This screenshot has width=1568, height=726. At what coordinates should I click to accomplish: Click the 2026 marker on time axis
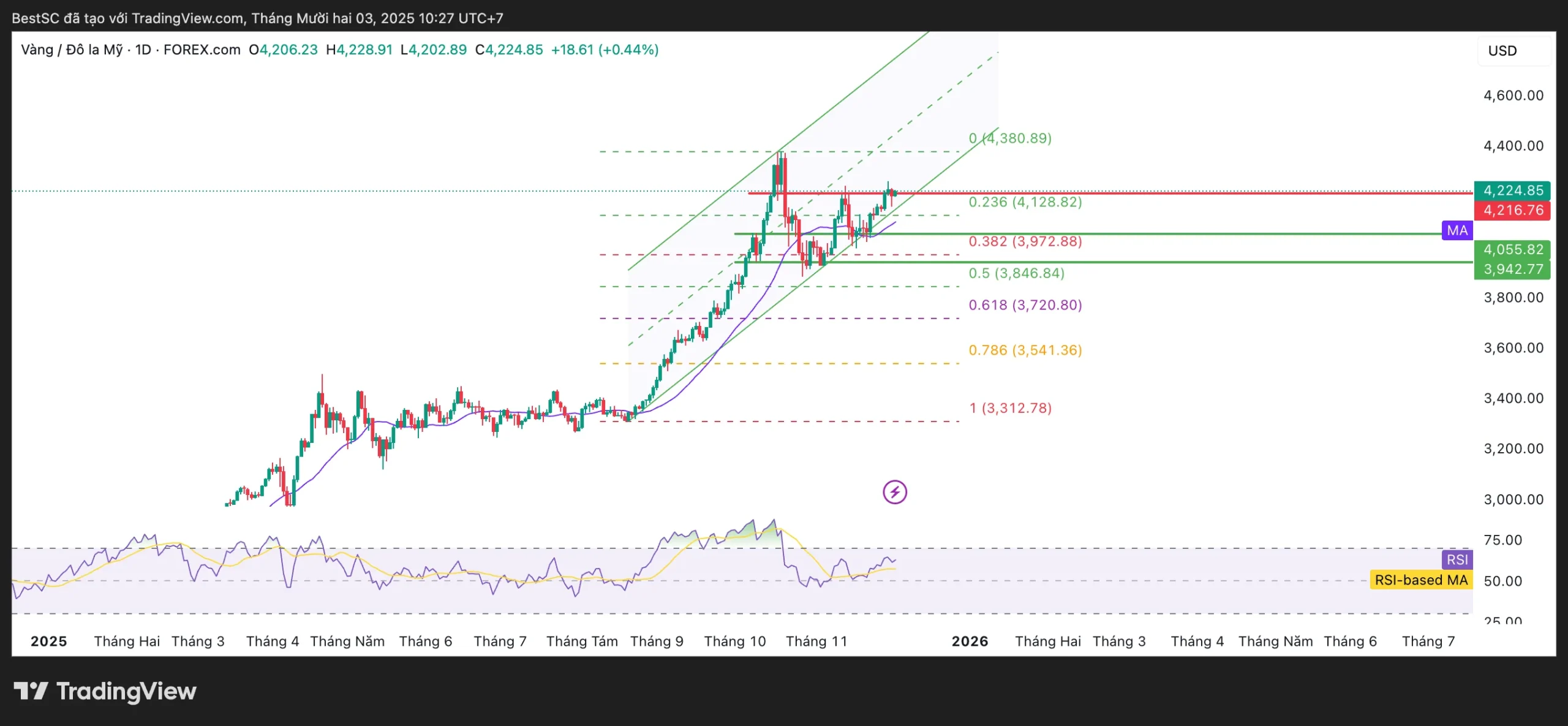tap(970, 641)
